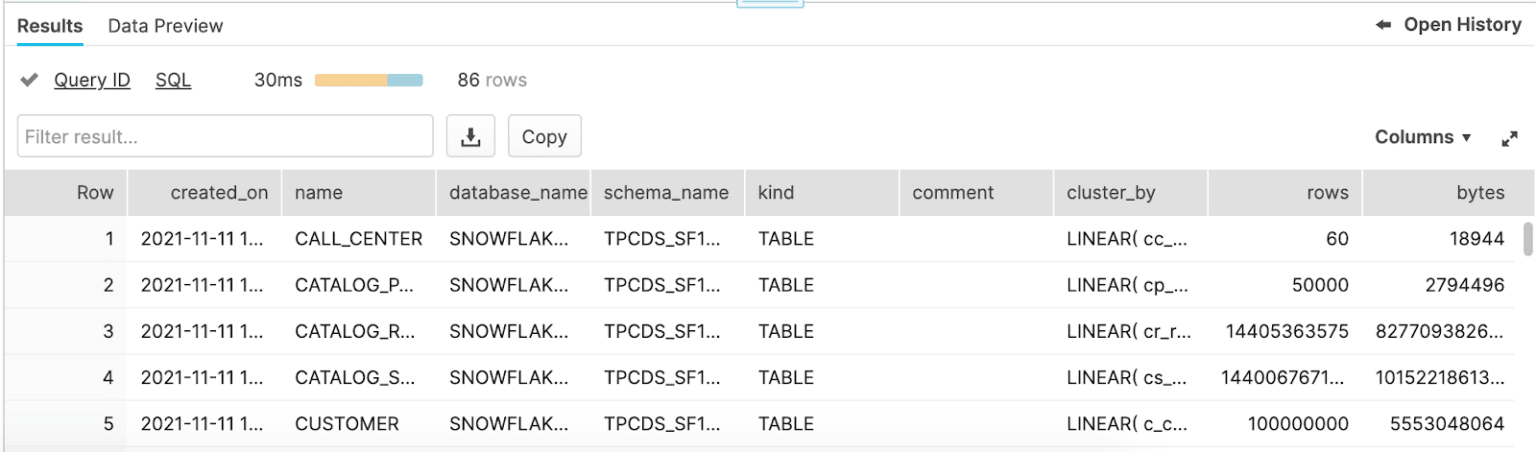Select the CALL_CENTER name cell

click(x=359, y=239)
